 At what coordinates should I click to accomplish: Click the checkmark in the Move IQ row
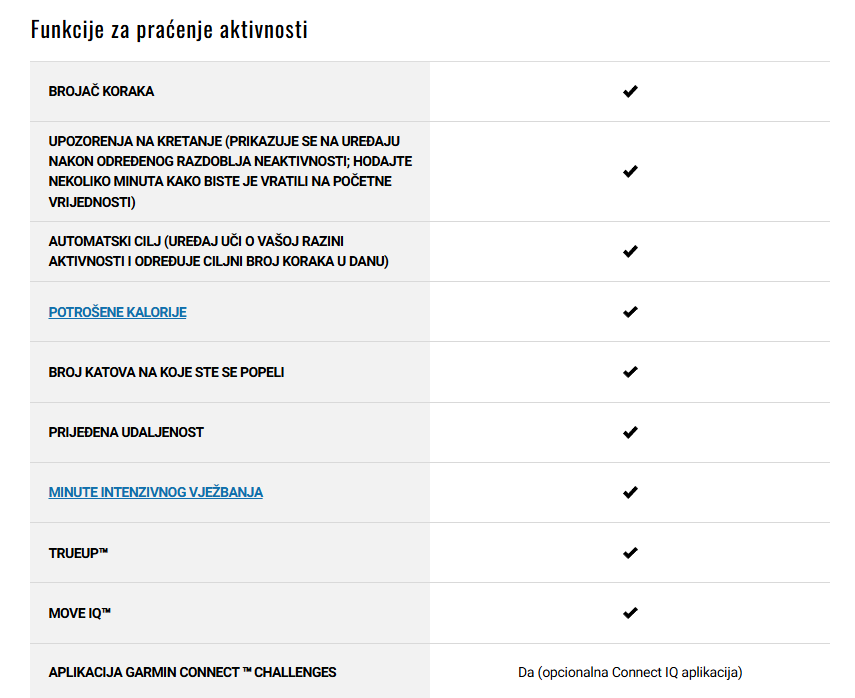(630, 613)
